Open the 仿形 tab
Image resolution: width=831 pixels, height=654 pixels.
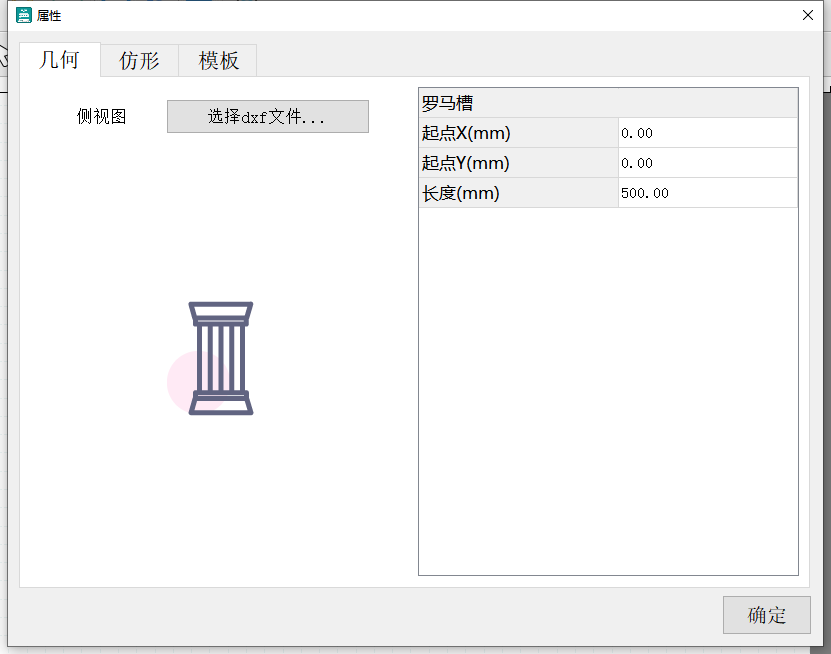coord(139,60)
